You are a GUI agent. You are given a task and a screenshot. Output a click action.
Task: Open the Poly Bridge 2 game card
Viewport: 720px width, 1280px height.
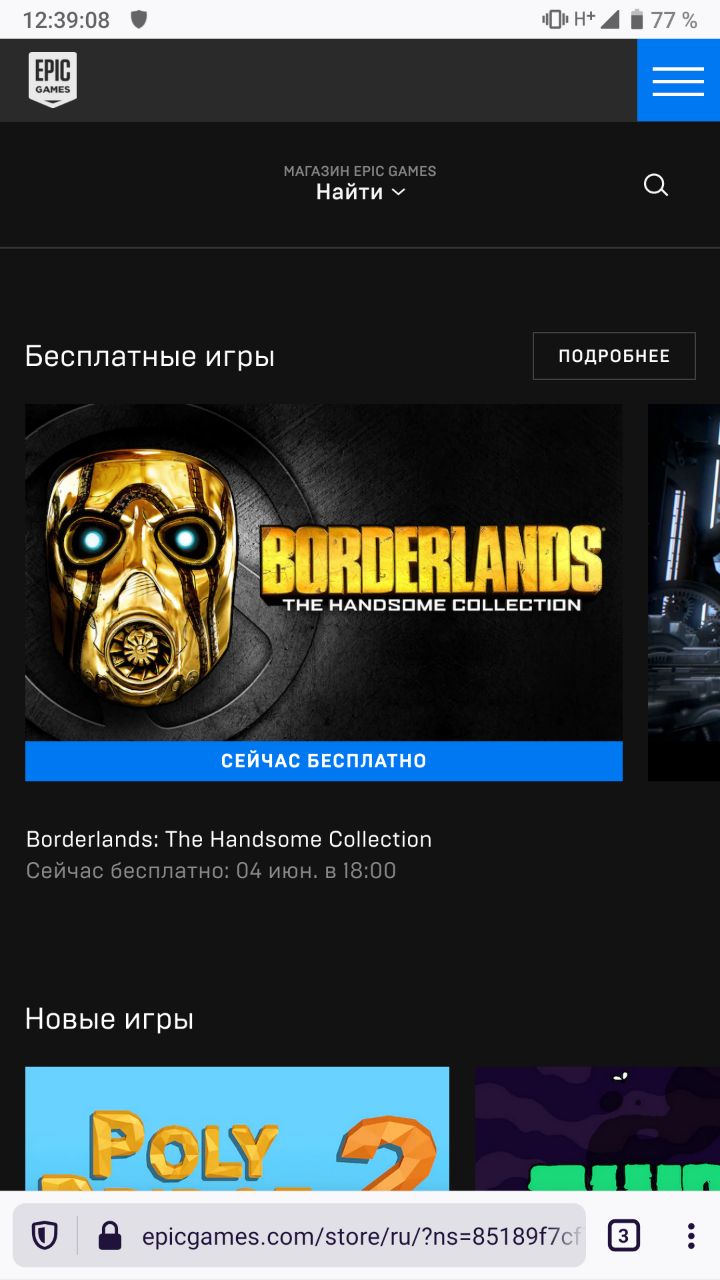pyautogui.click(x=237, y=1128)
